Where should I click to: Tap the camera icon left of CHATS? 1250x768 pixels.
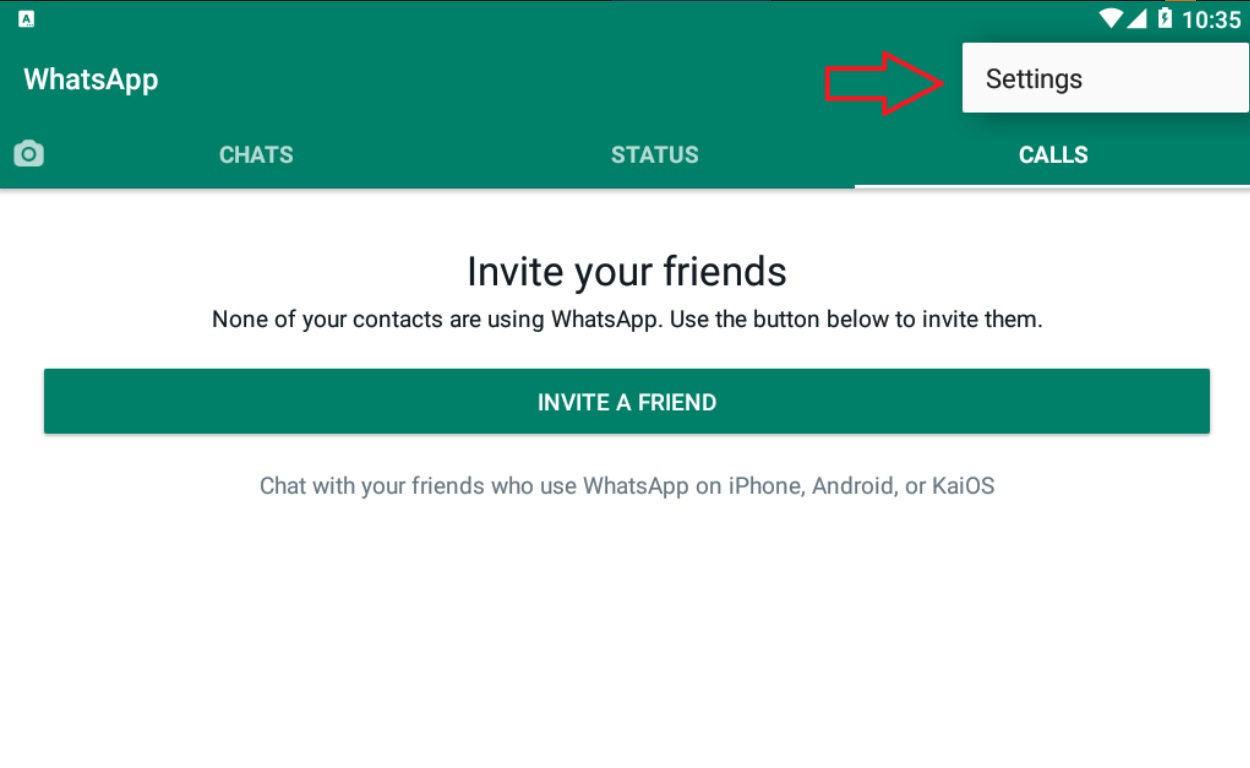coord(28,153)
